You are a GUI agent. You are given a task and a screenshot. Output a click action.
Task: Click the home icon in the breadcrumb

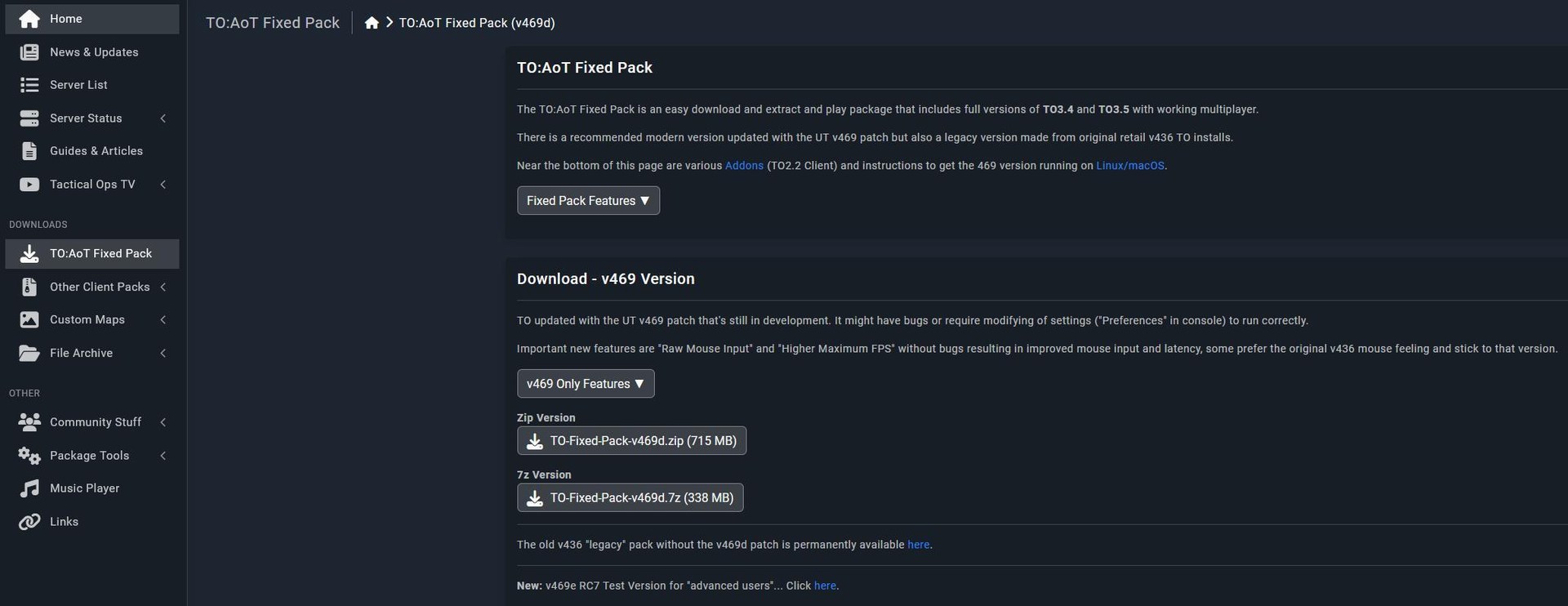(x=372, y=23)
